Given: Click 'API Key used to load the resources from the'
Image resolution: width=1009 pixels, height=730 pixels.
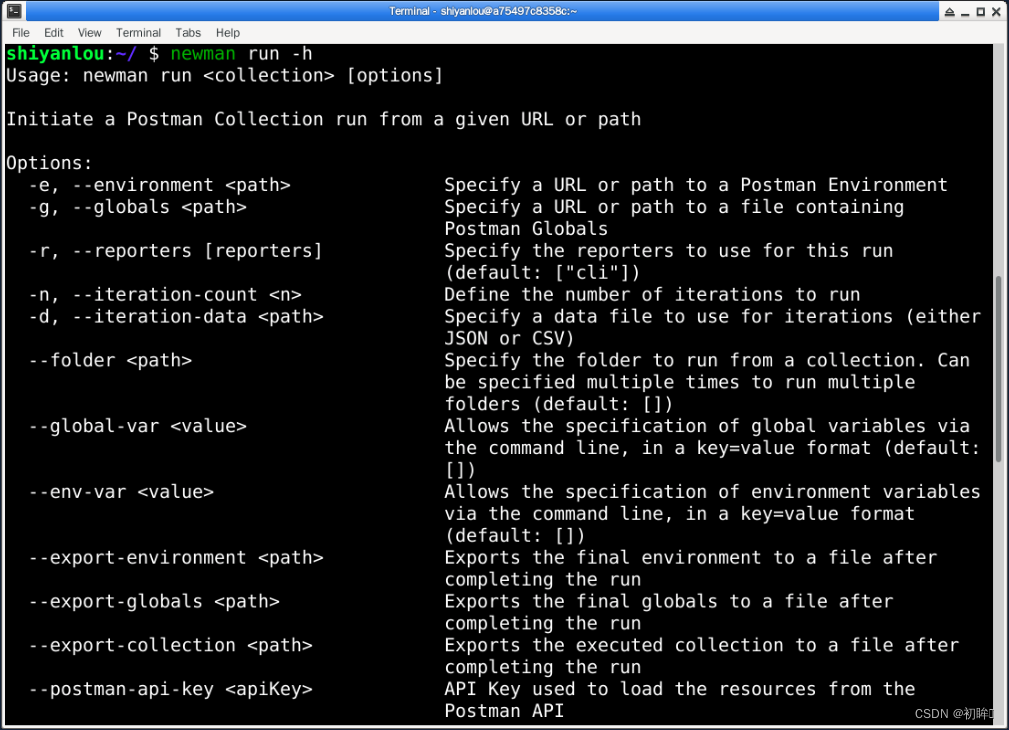Looking at the screenshot, I should click(680, 689).
